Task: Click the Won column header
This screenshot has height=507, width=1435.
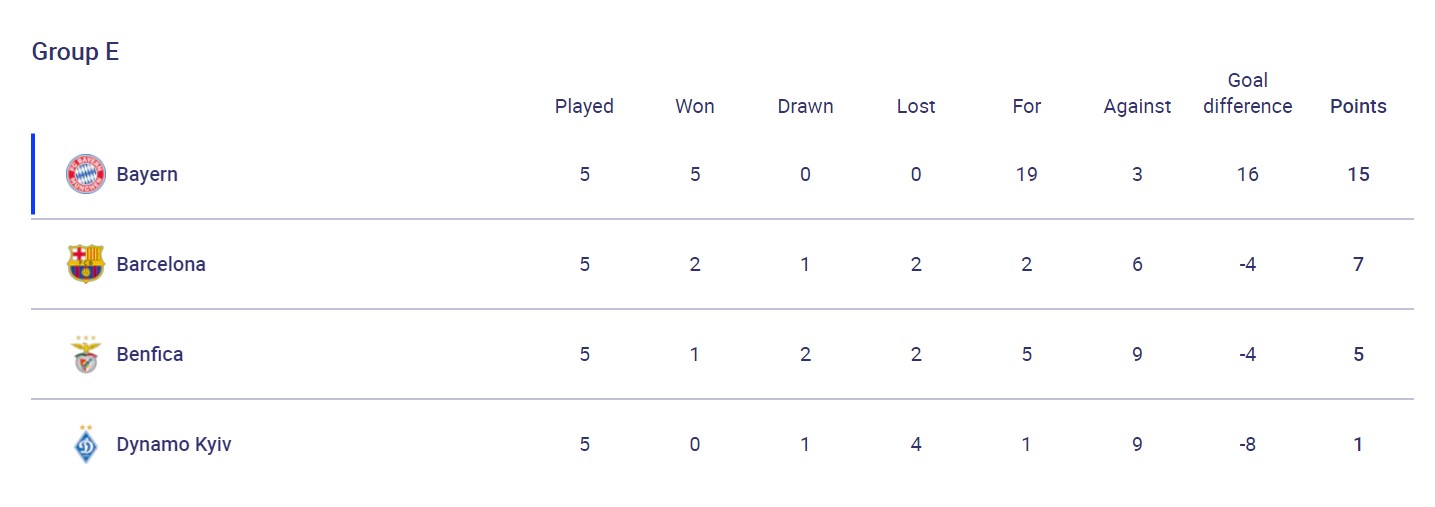Action: pos(695,106)
